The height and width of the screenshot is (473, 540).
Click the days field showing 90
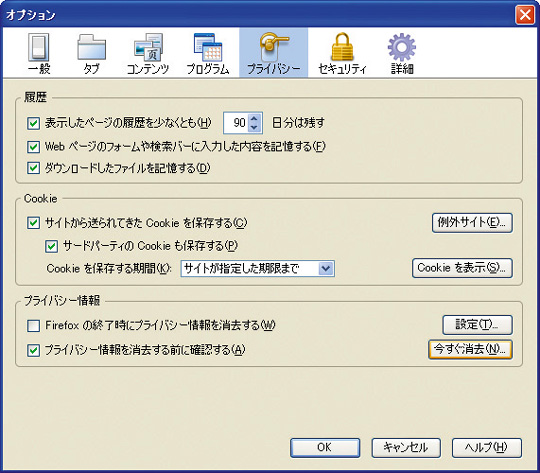click(236, 123)
